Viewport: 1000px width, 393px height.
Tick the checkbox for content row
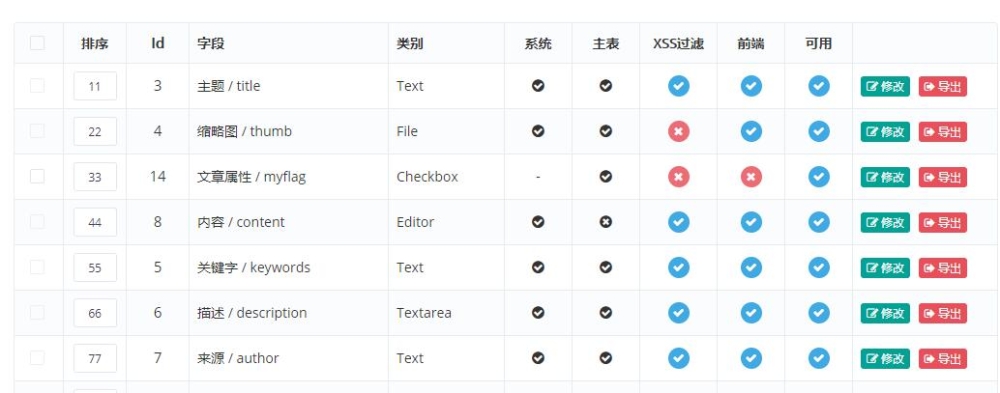(x=37, y=221)
